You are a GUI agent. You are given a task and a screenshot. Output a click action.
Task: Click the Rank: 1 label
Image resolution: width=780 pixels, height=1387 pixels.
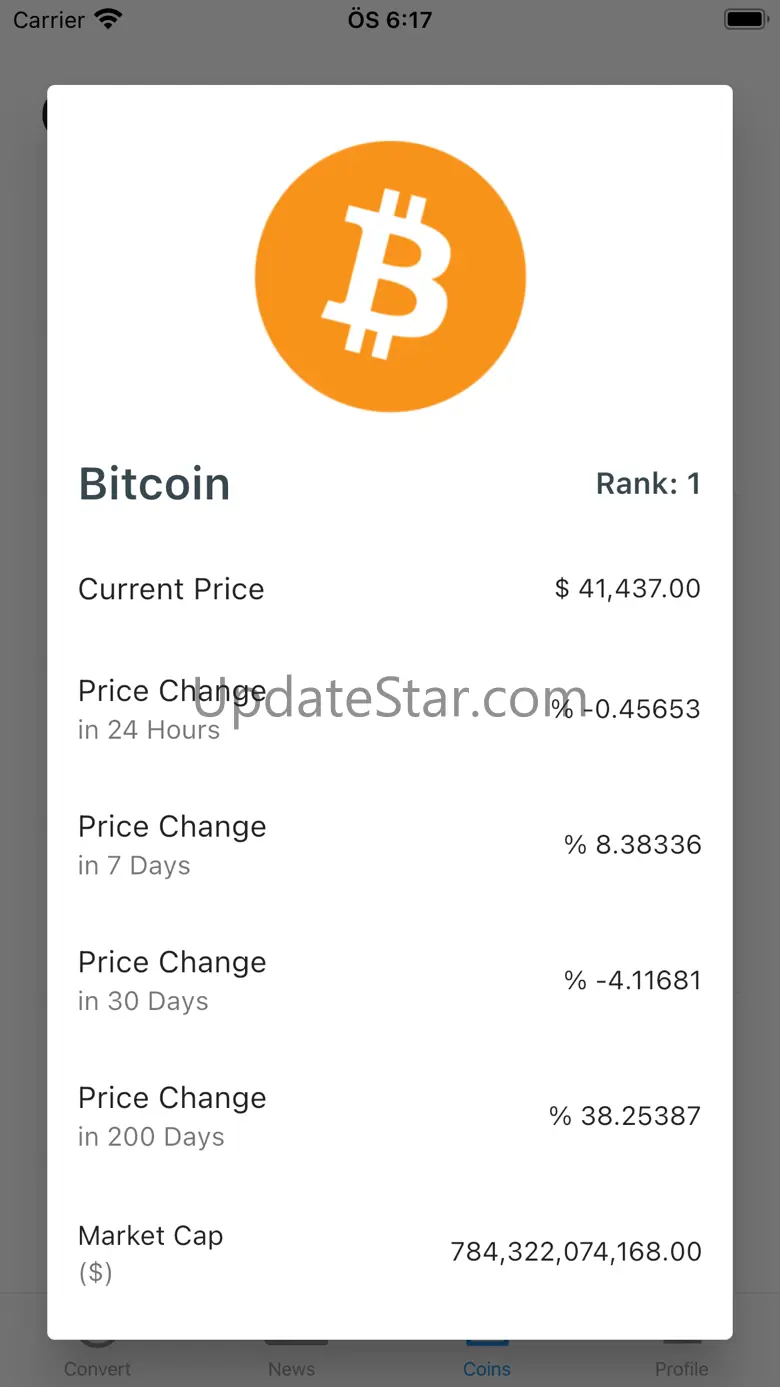(x=648, y=484)
